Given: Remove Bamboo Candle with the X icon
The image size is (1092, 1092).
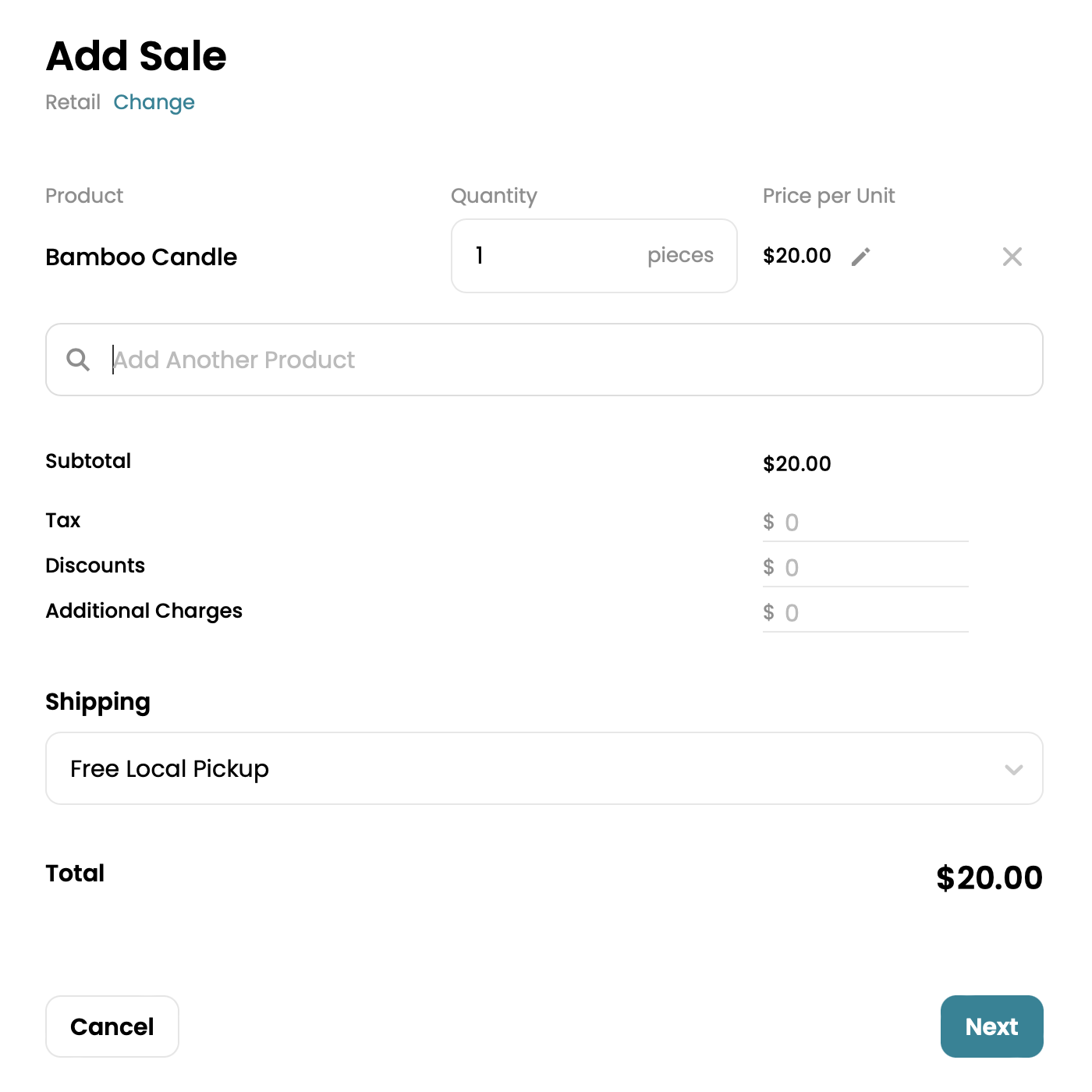Looking at the screenshot, I should click(x=1012, y=257).
